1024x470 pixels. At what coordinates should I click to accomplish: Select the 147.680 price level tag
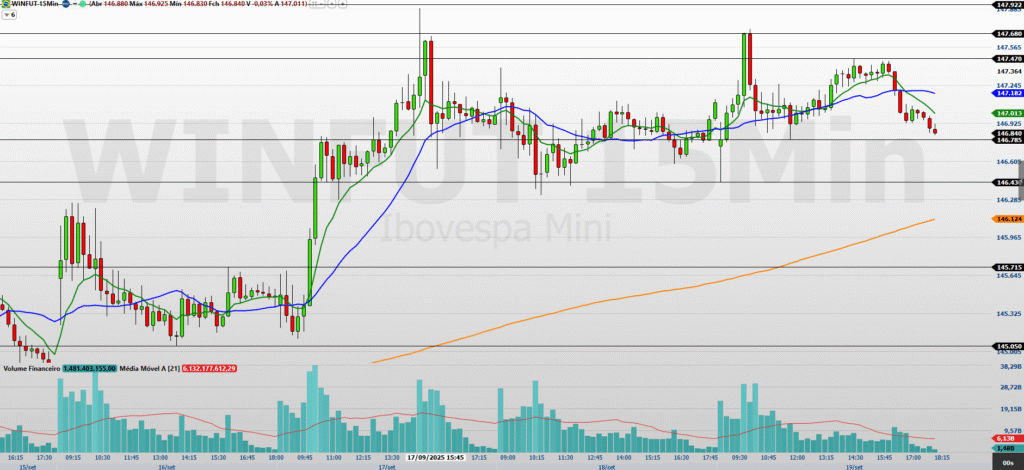point(1008,33)
